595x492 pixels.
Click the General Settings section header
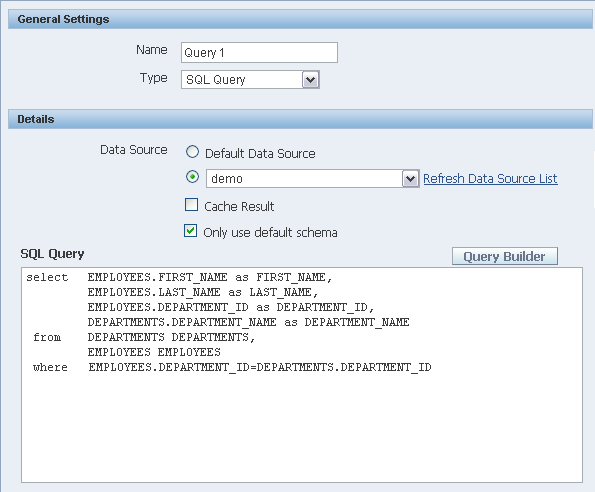pos(300,19)
